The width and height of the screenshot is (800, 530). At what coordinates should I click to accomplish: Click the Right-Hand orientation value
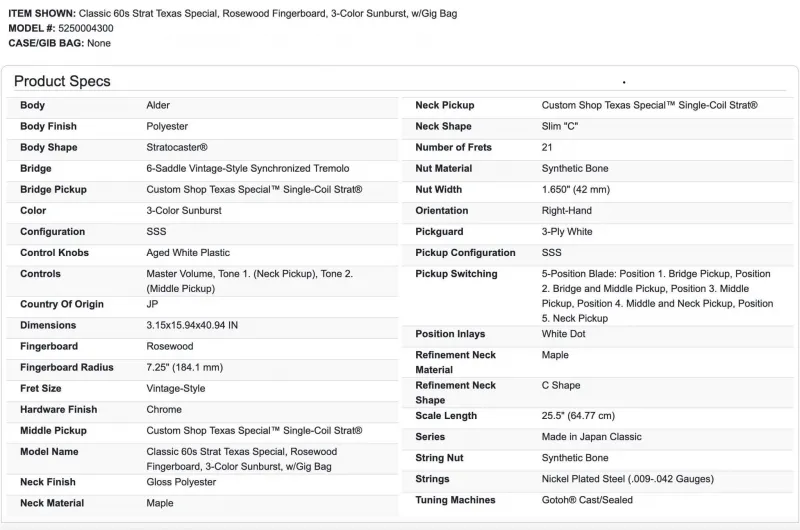[567, 210]
